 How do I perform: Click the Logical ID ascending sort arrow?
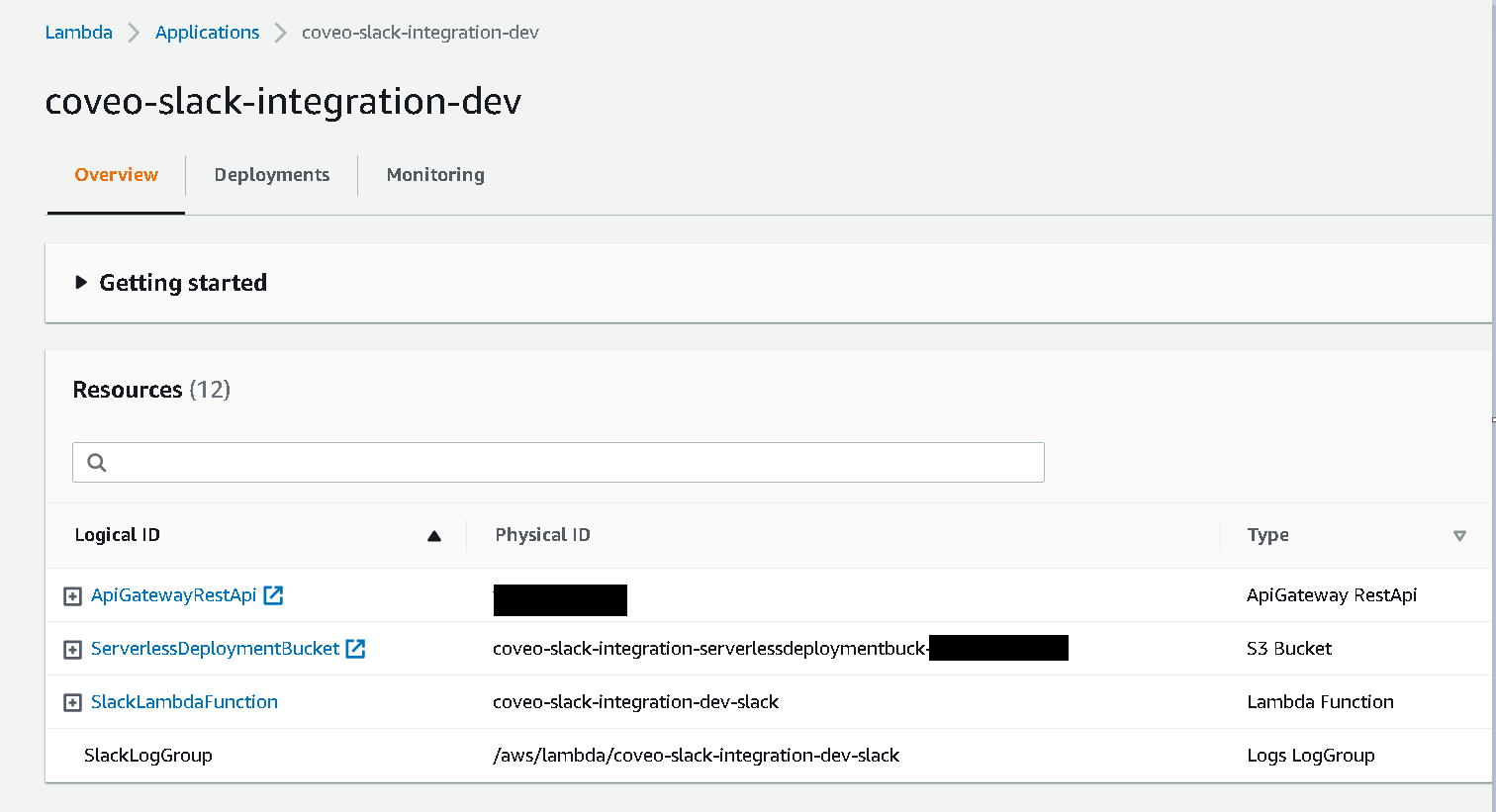433,536
